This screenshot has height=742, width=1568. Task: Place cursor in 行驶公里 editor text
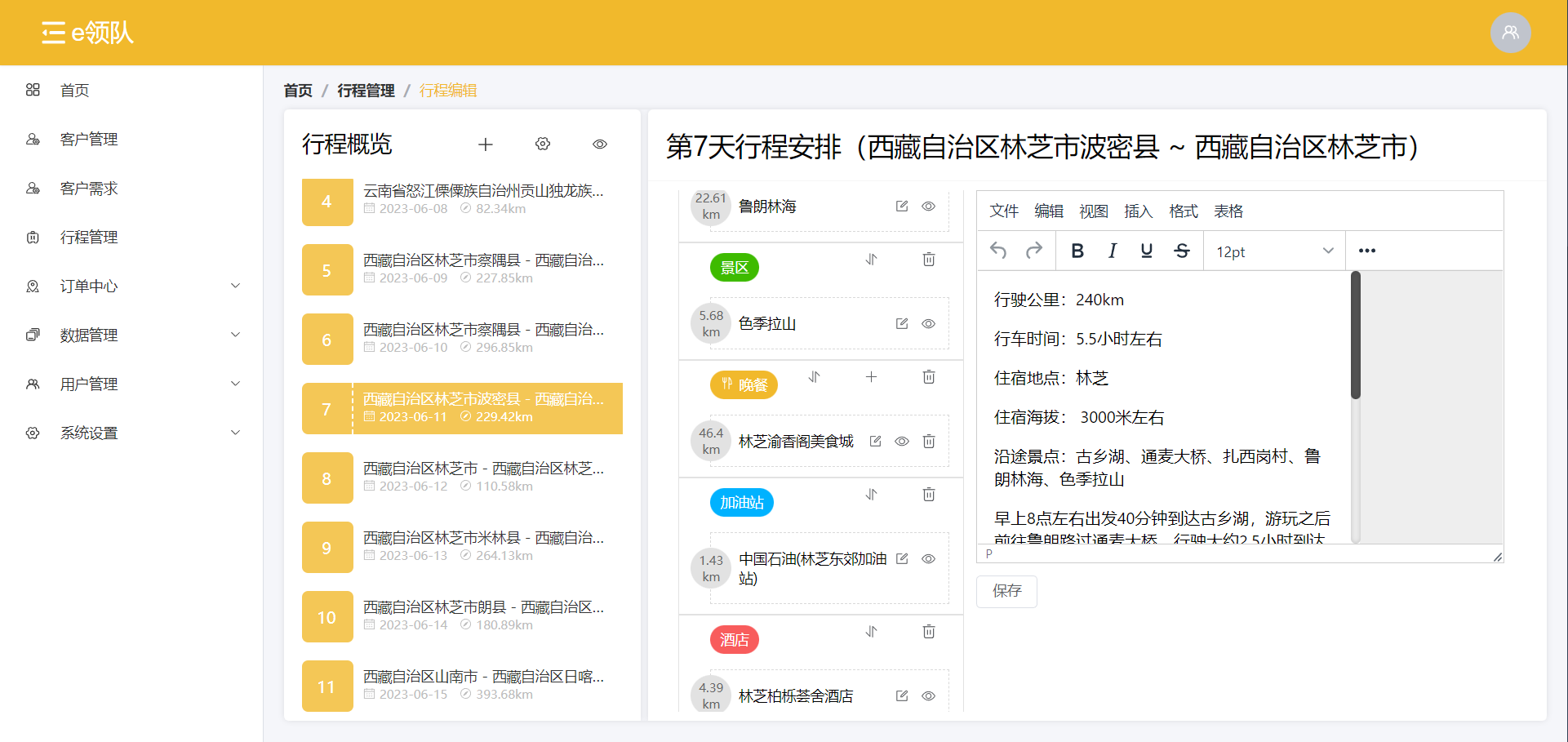[1059, 300]
